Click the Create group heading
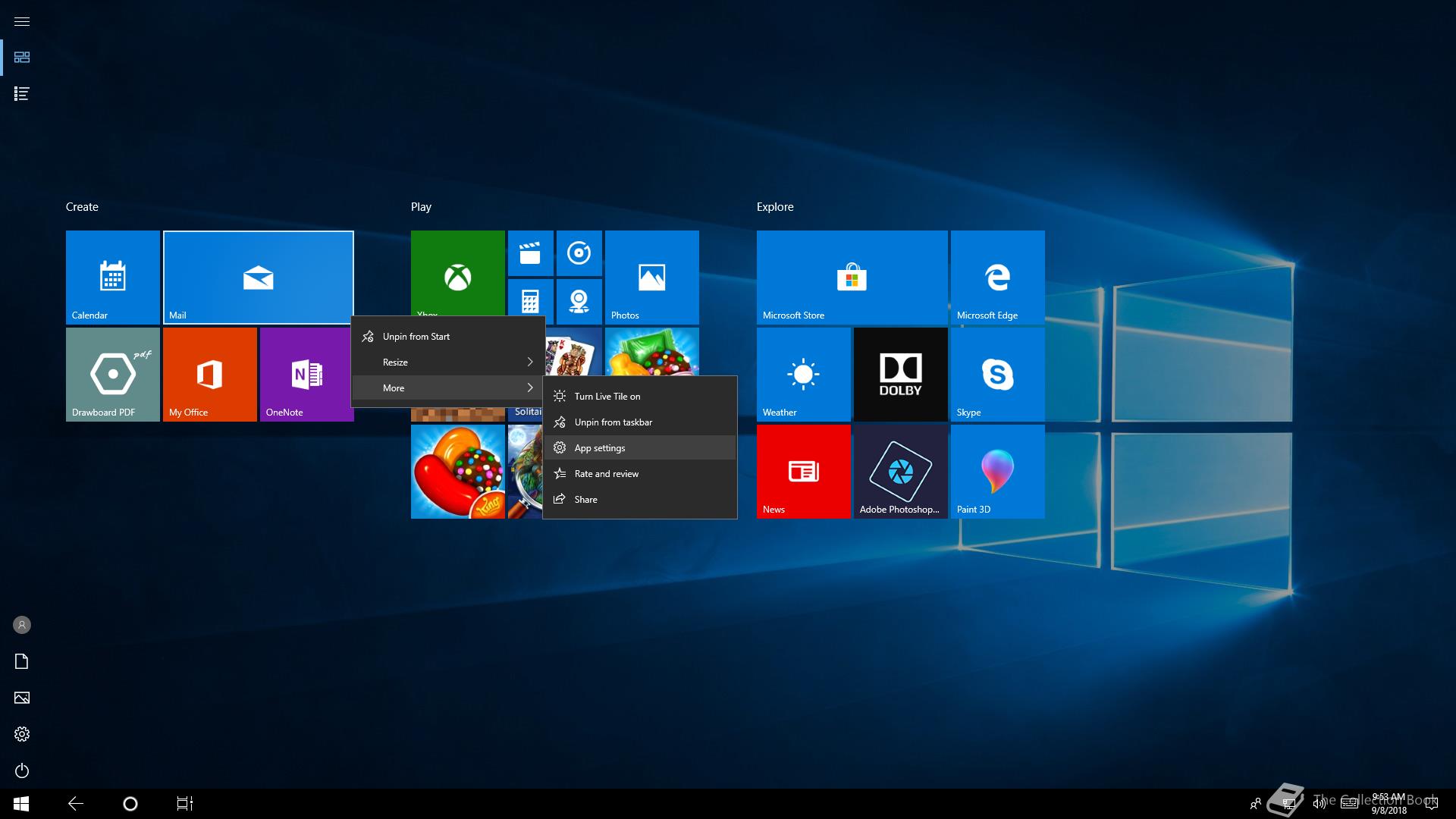This screenshot has height=819, width=1456. tap(82, 207)
